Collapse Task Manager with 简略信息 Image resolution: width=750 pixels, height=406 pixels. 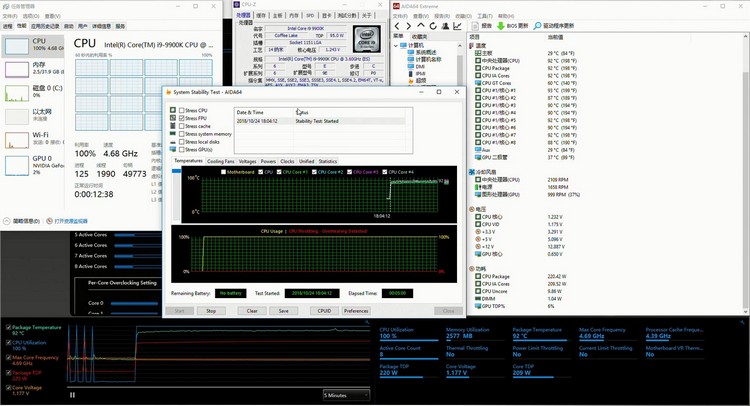pyautogui.click(x=22, y=221)
